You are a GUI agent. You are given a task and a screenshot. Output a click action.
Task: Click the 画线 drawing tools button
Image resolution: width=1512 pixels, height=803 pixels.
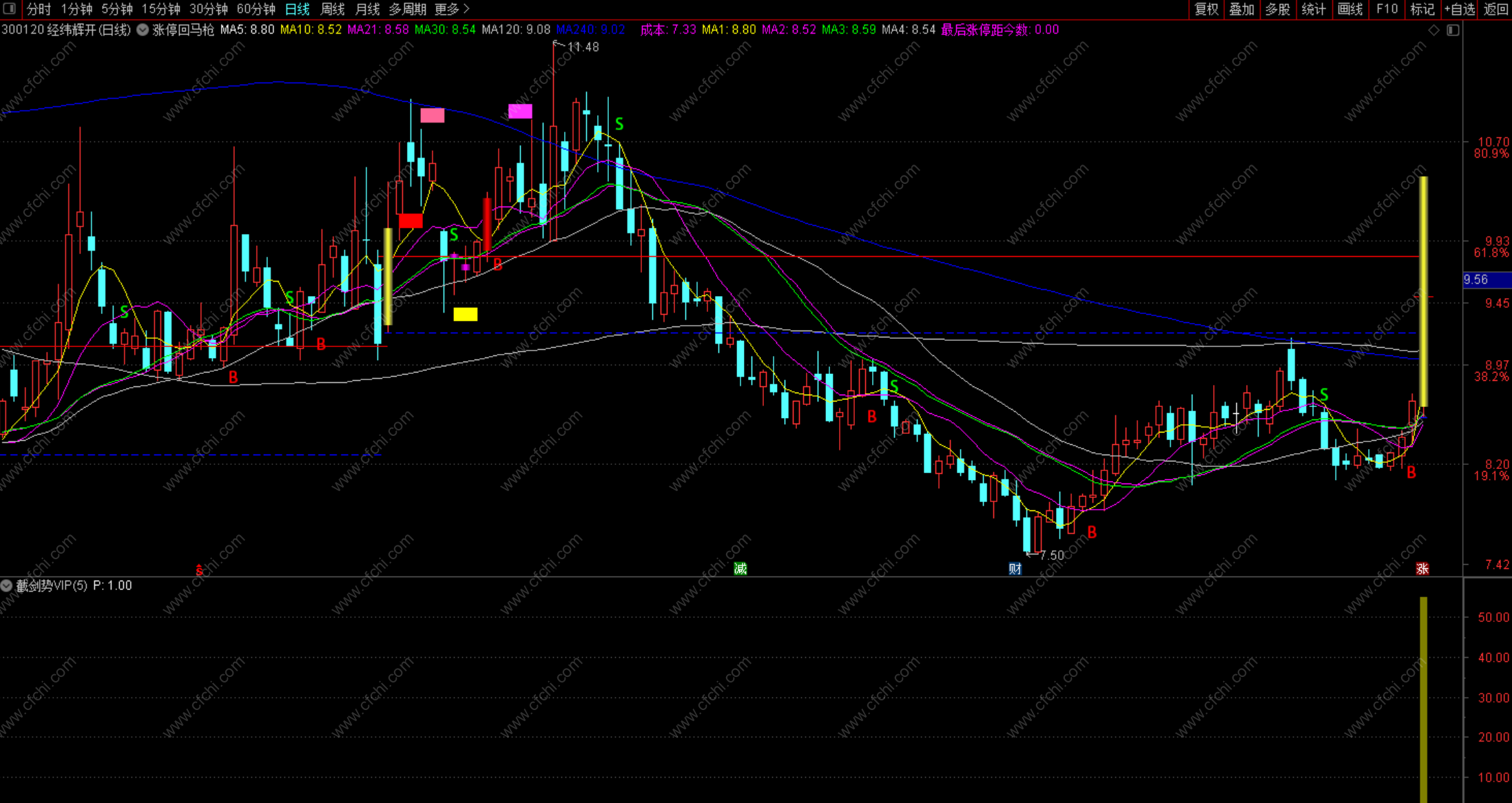tap(1349, 9)
